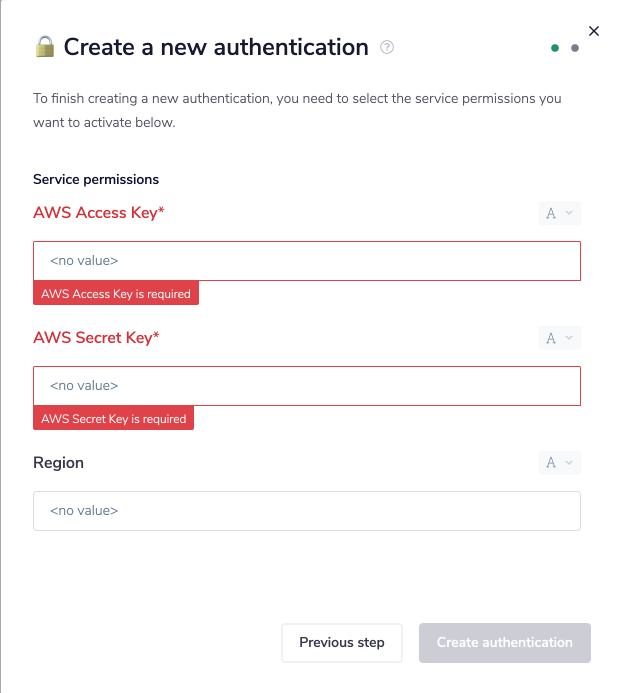Select the gray second step indicator dot

pyautogui.click(x=575, y=48)
